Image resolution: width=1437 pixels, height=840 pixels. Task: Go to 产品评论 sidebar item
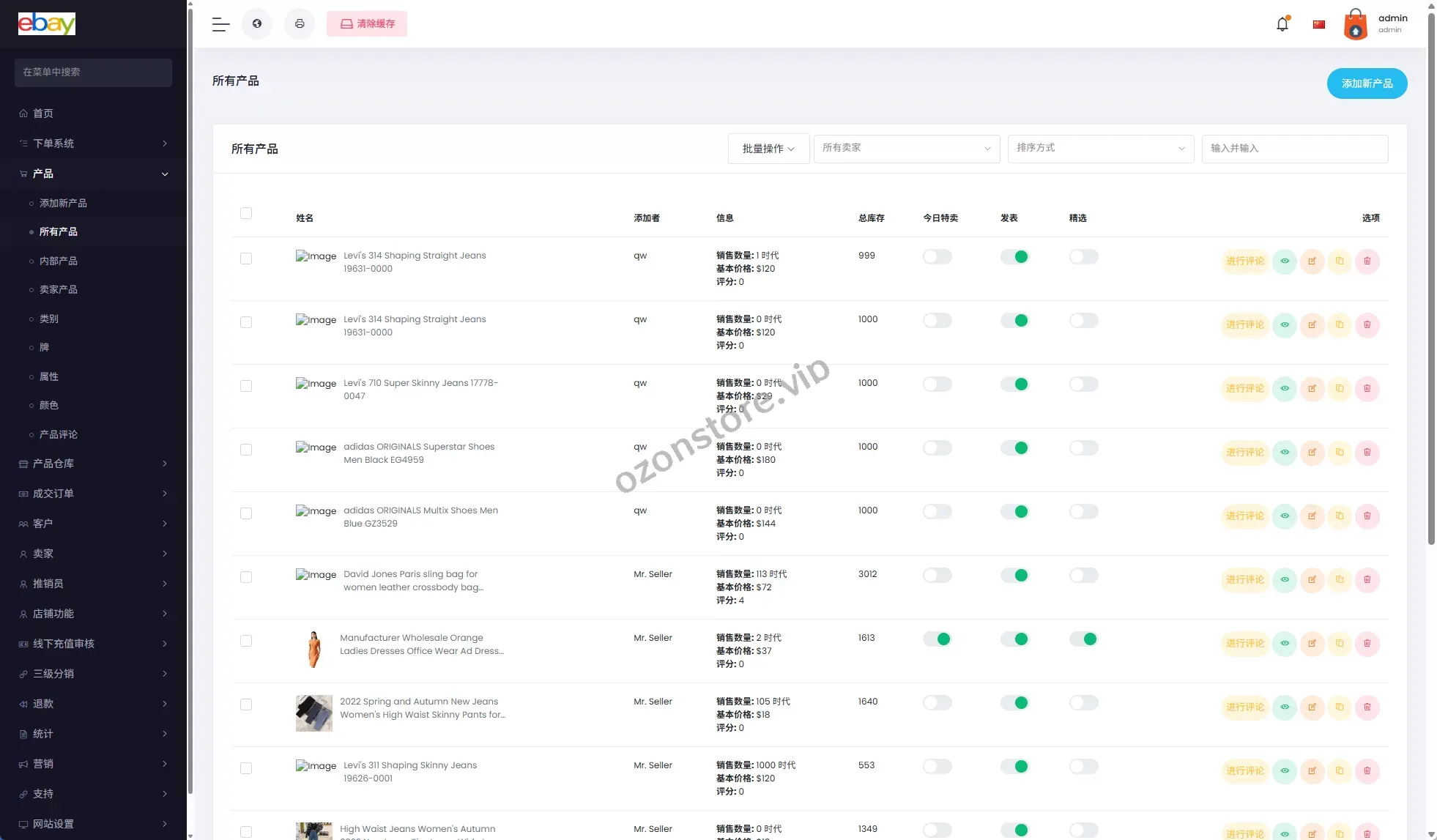tap(59, 435)
